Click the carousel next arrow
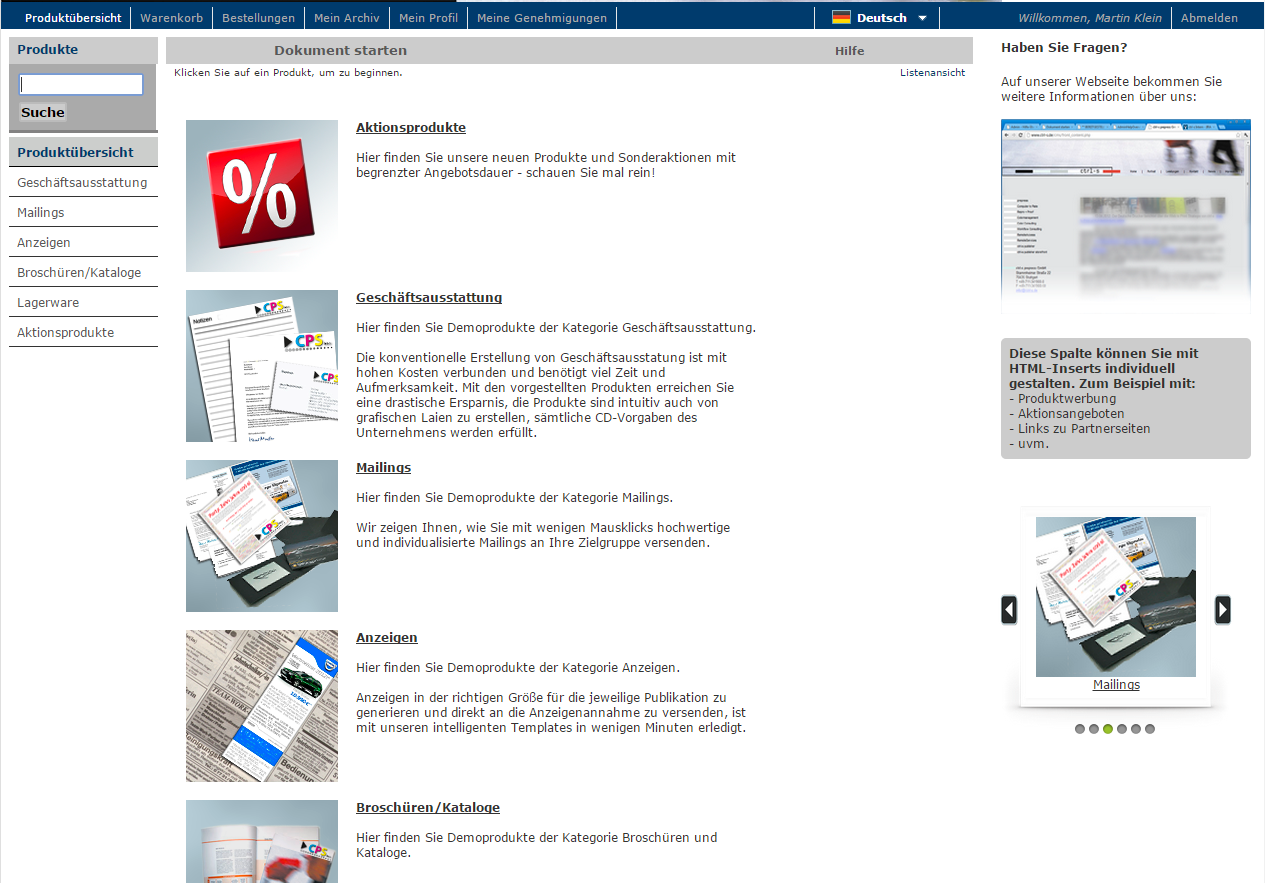 (x=1223, y=610)
